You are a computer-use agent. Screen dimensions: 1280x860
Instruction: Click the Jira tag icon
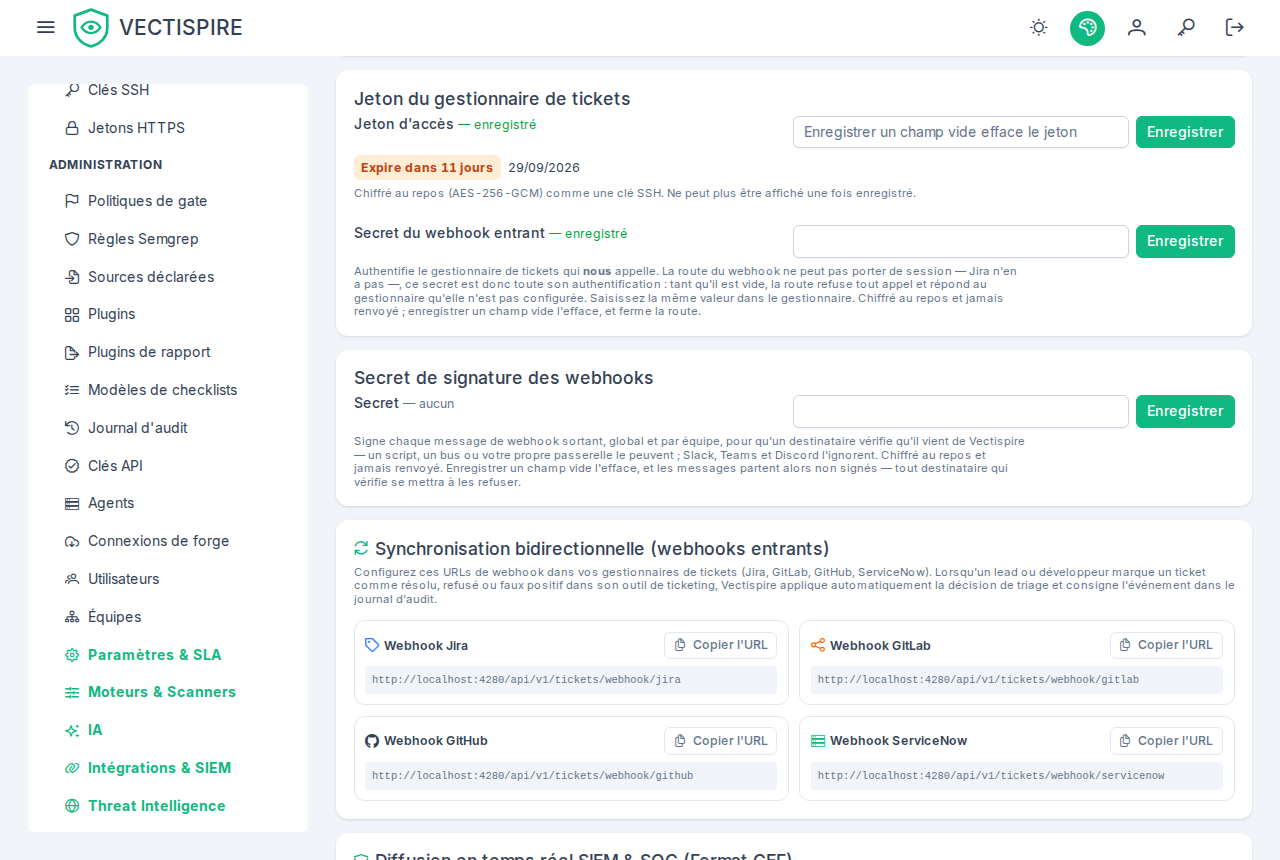coord(372,645)
